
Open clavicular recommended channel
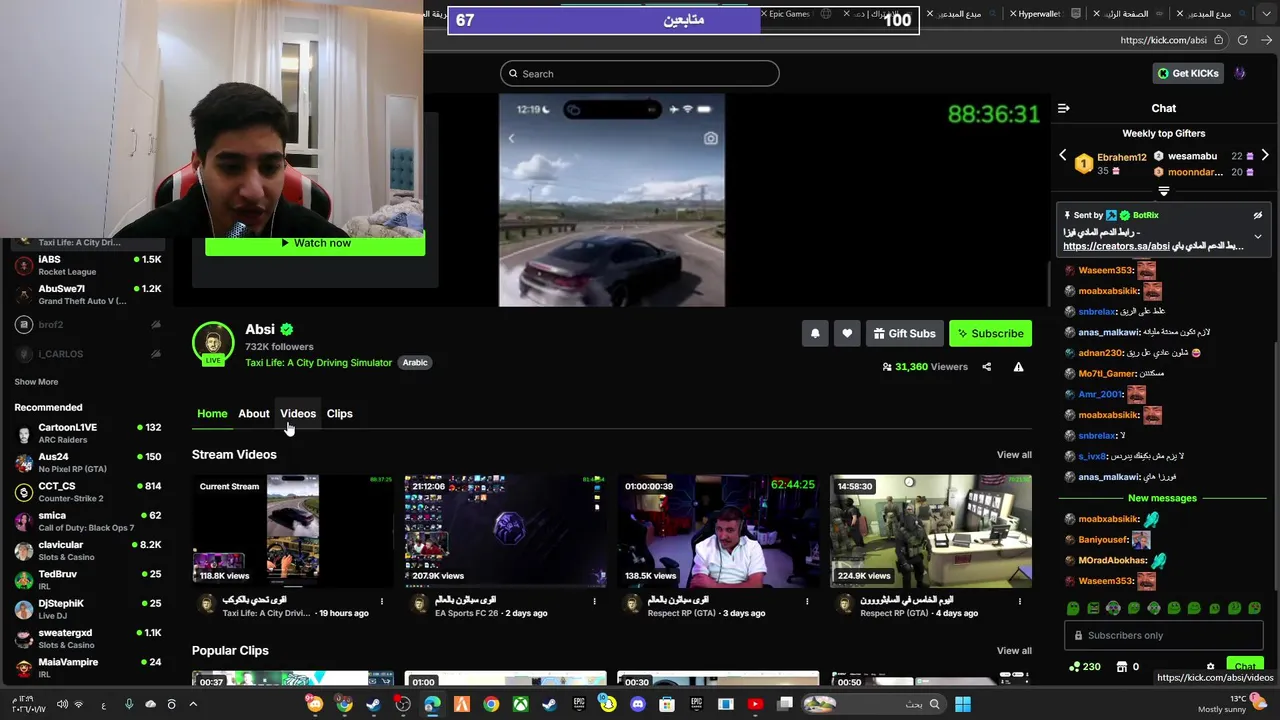[87, 550]
